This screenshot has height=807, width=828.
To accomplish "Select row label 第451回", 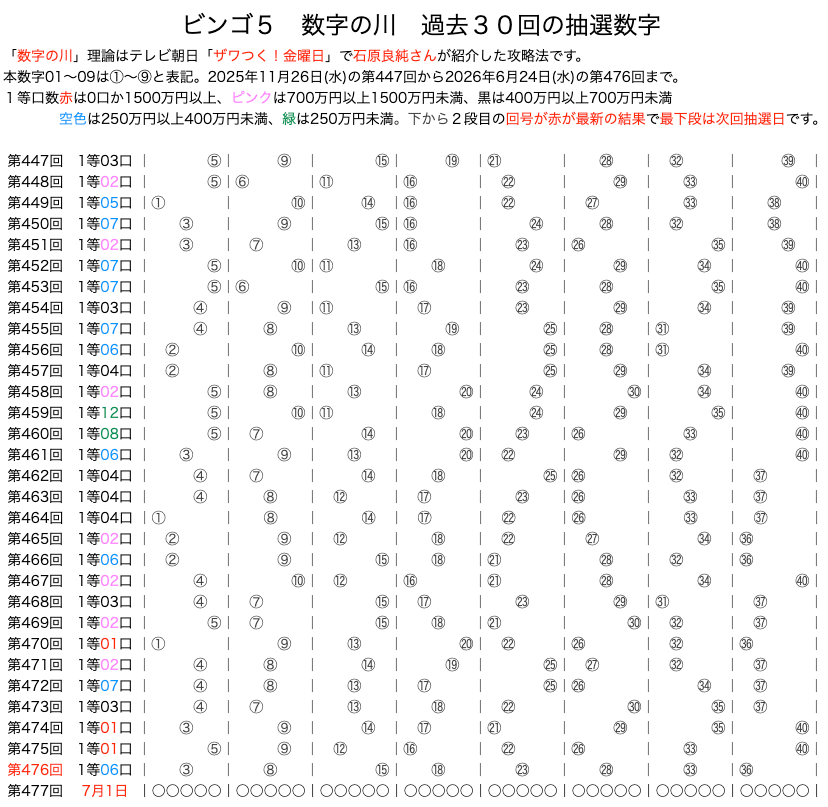I will (x=35, y=245).
